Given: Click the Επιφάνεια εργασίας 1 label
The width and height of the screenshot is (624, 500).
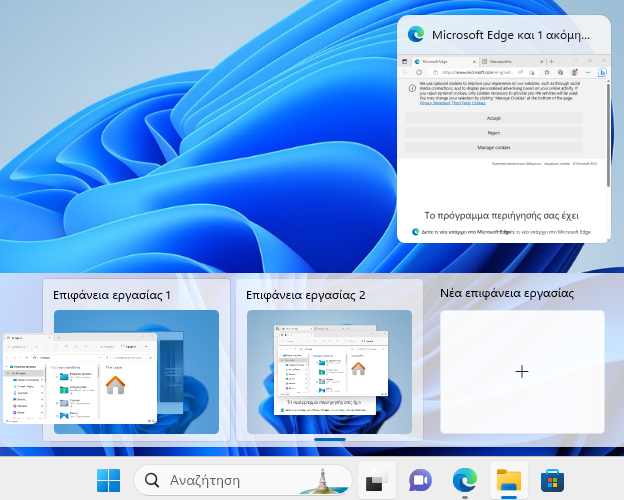Looking at the screenshot, I should pyautogui.click(x=112, y=295).
